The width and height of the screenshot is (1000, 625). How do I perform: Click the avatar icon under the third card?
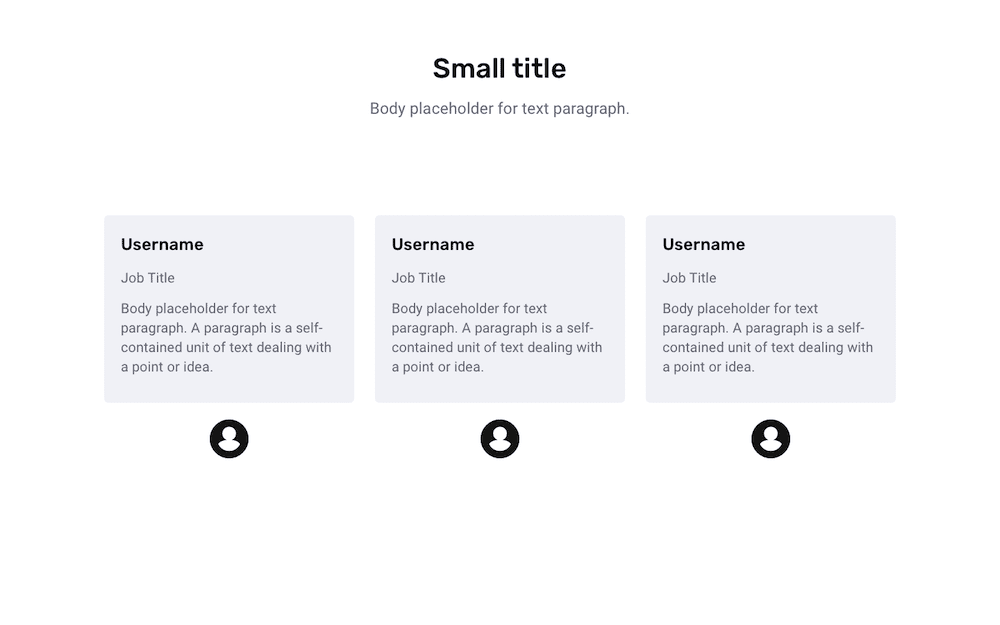coord(770,439)
